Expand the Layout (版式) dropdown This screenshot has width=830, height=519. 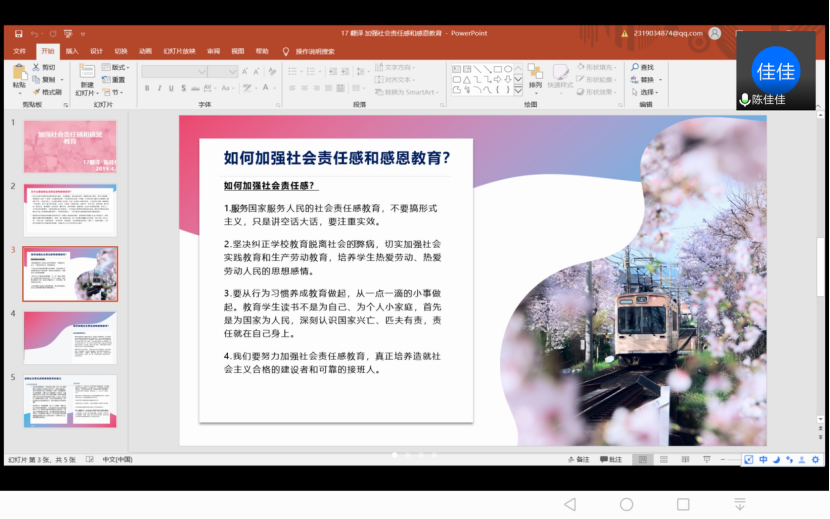116,67
